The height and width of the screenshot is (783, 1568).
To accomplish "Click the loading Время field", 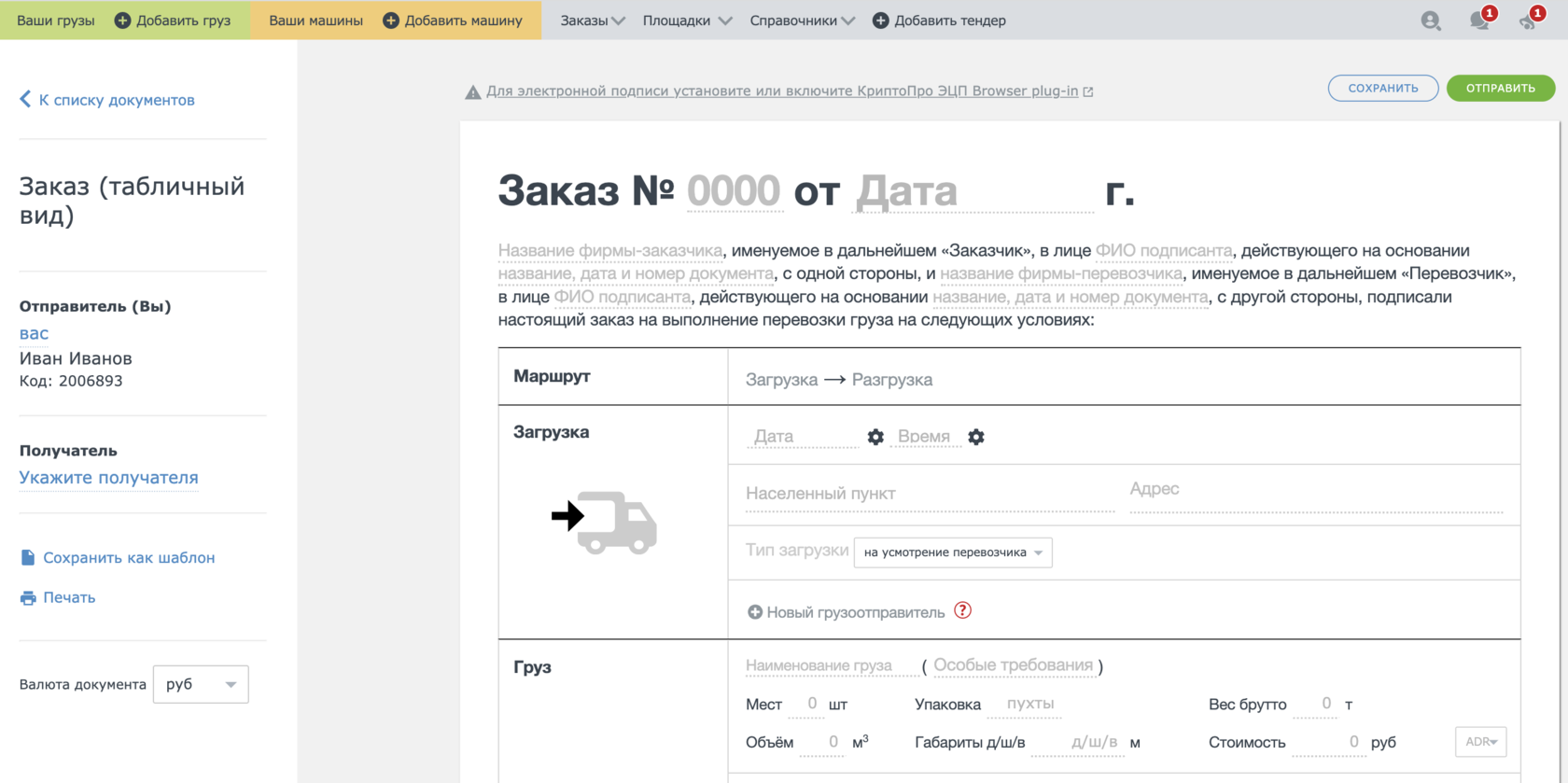I will (925, 436).
